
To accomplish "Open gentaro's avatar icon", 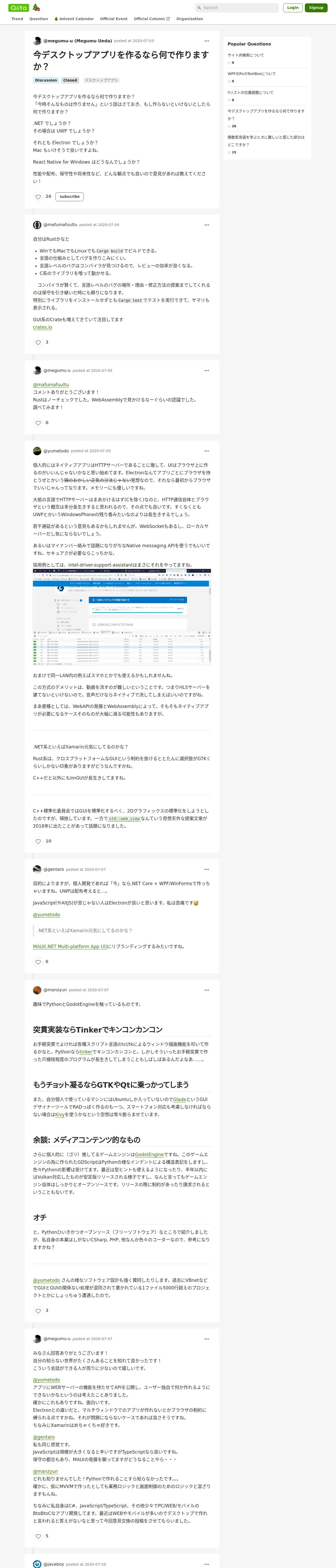I will click(37, 869).
